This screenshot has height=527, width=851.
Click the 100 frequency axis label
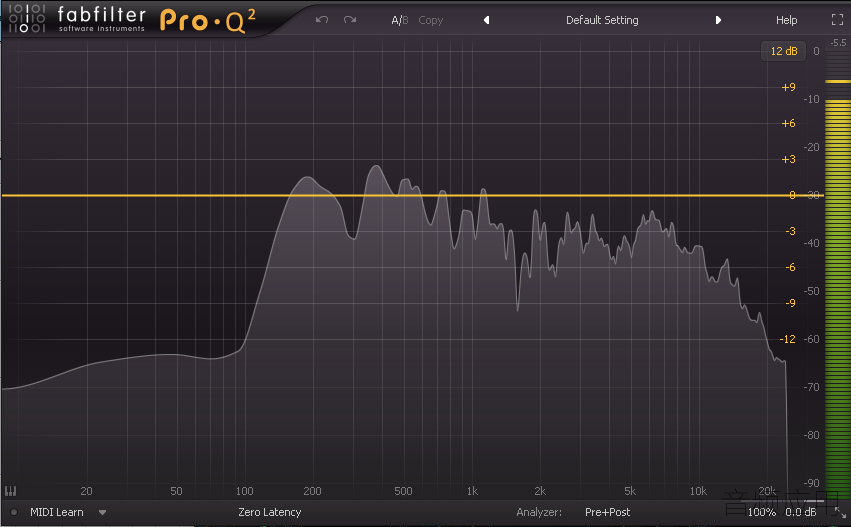tap(244, 491)
